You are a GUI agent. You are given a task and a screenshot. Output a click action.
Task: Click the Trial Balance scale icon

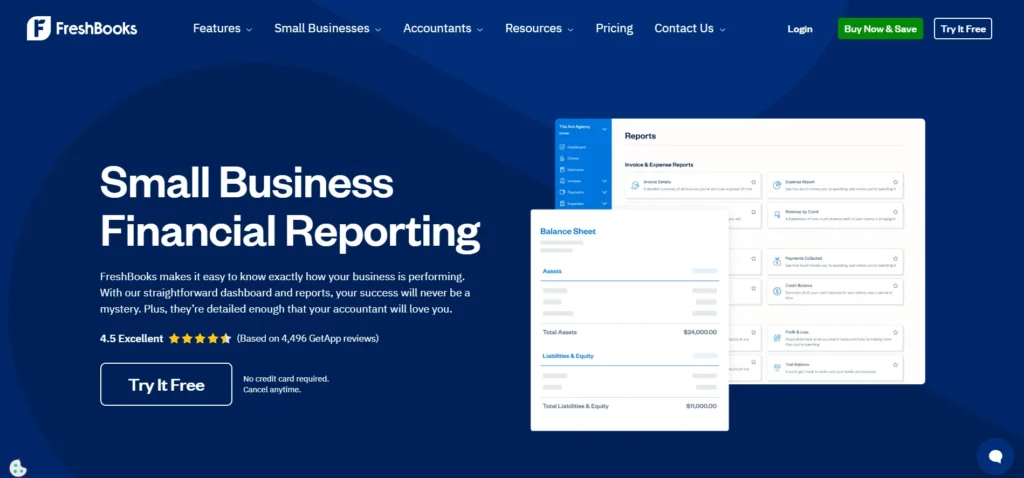click(x=776, y=368)
